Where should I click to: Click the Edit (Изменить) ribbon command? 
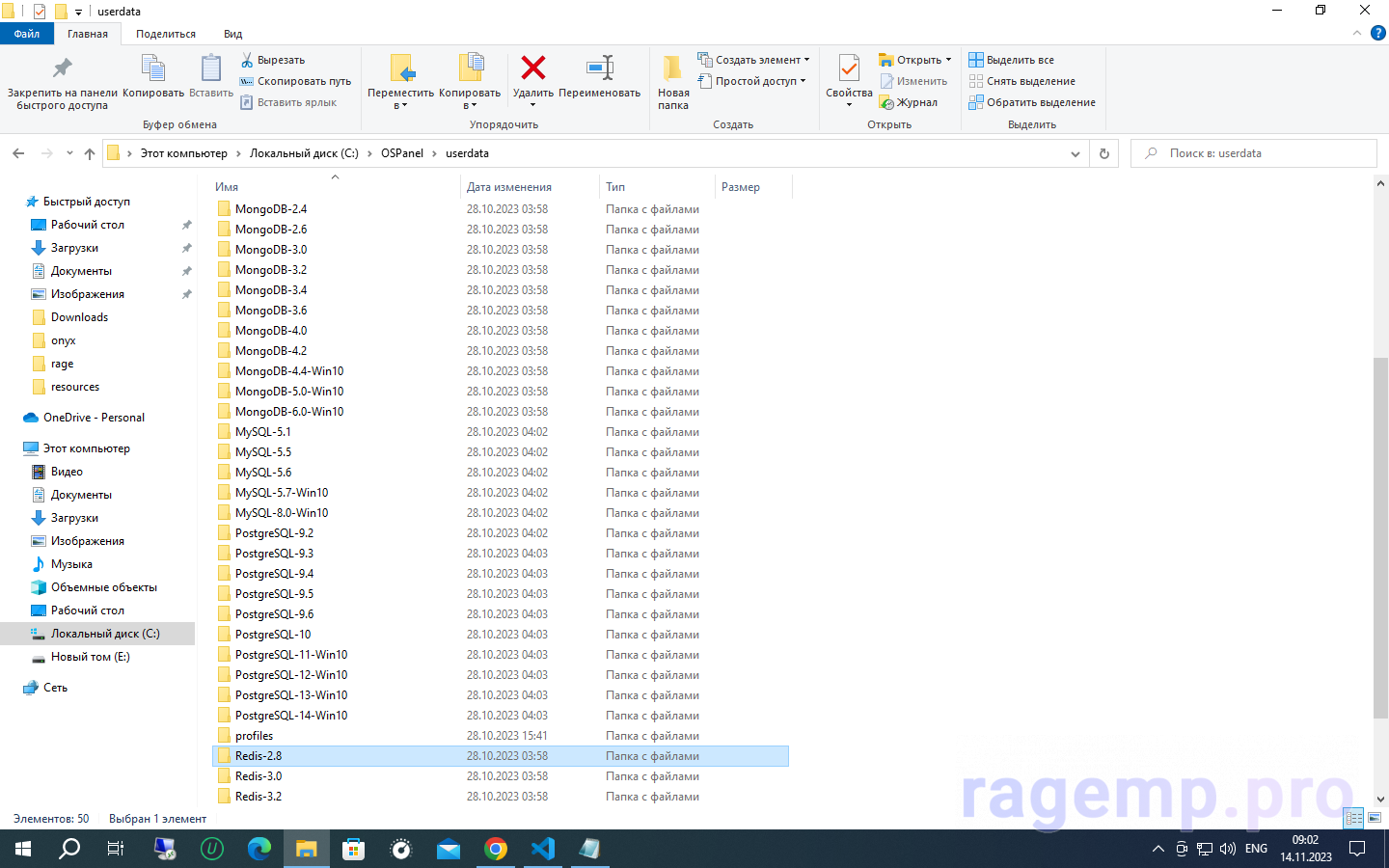[913, 81]
